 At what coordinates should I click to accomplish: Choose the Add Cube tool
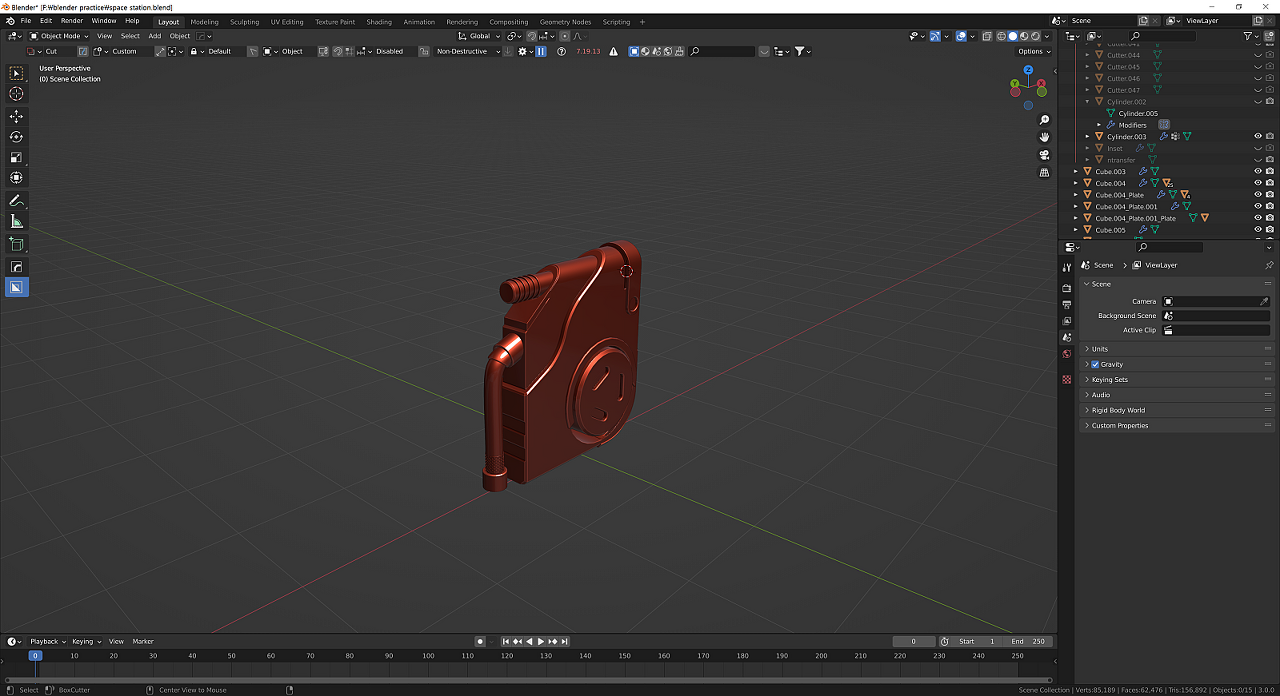(16, 244)
